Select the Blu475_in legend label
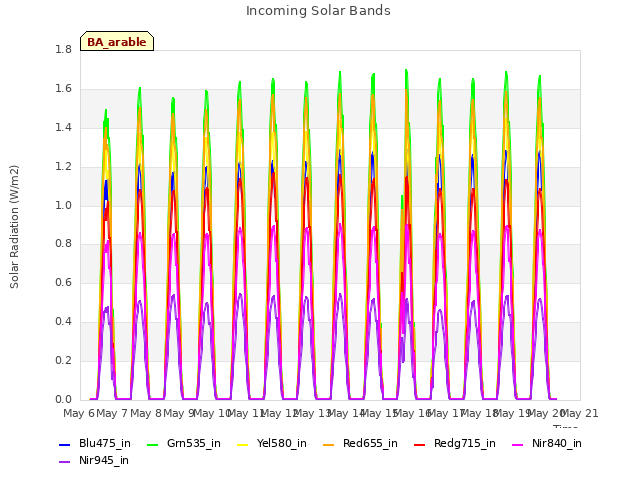The height and width of the screenshot is (480, 640). [105, 443]
